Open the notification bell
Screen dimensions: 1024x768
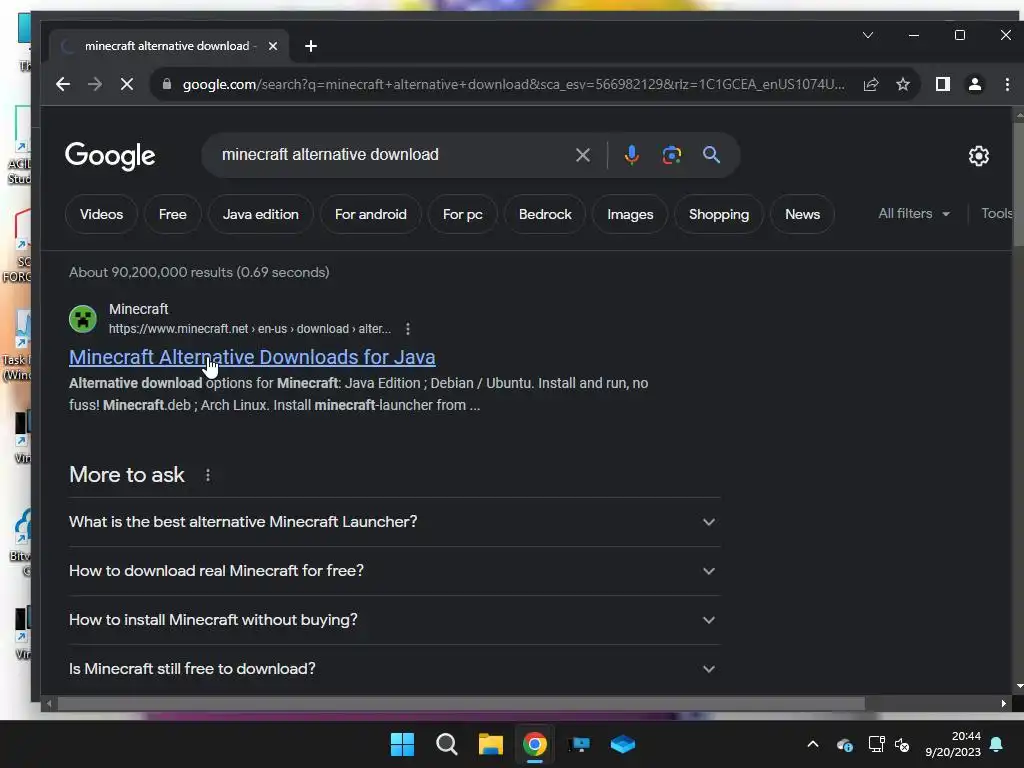pos(996,744)
